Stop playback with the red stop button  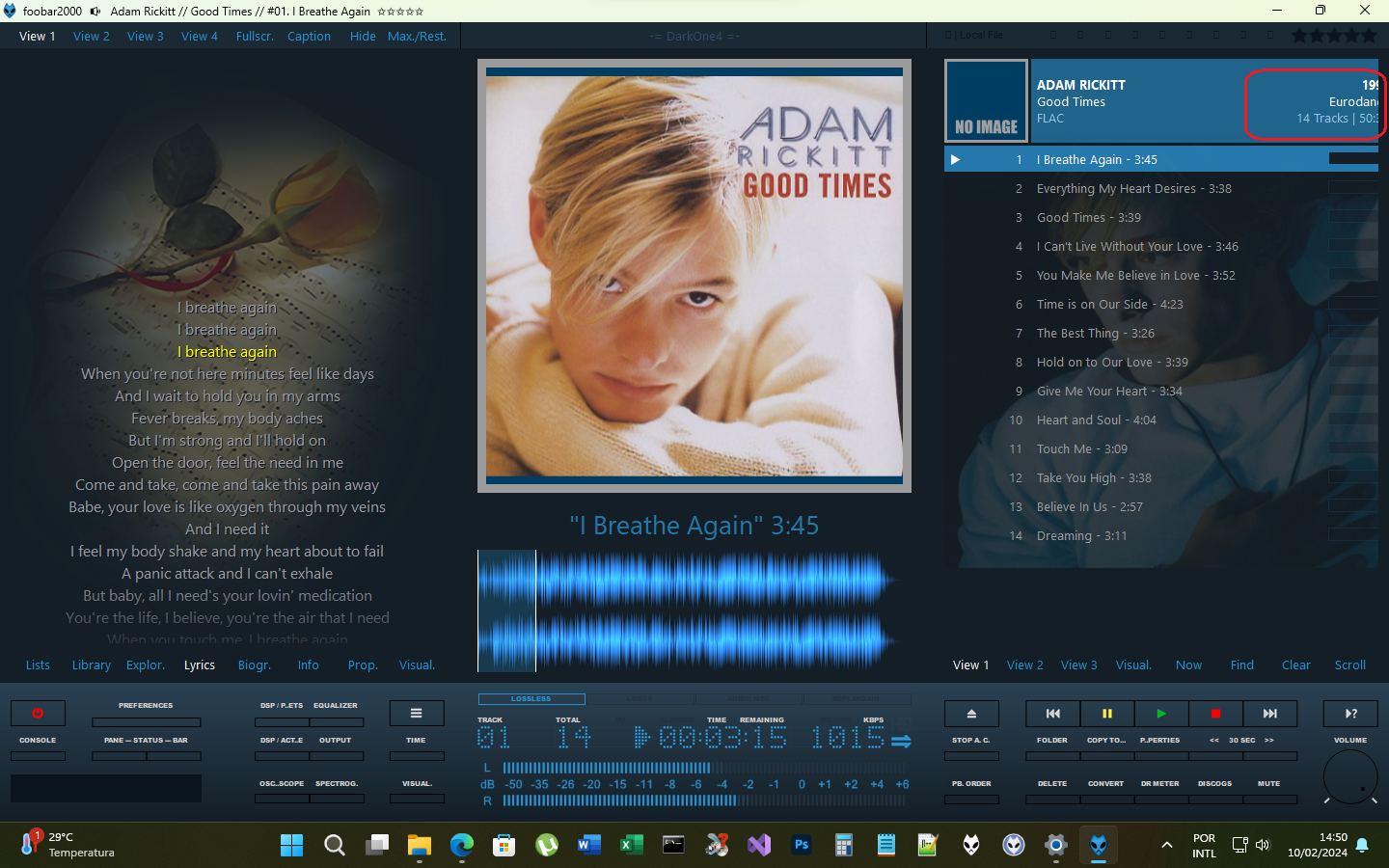coord(1215,714)
